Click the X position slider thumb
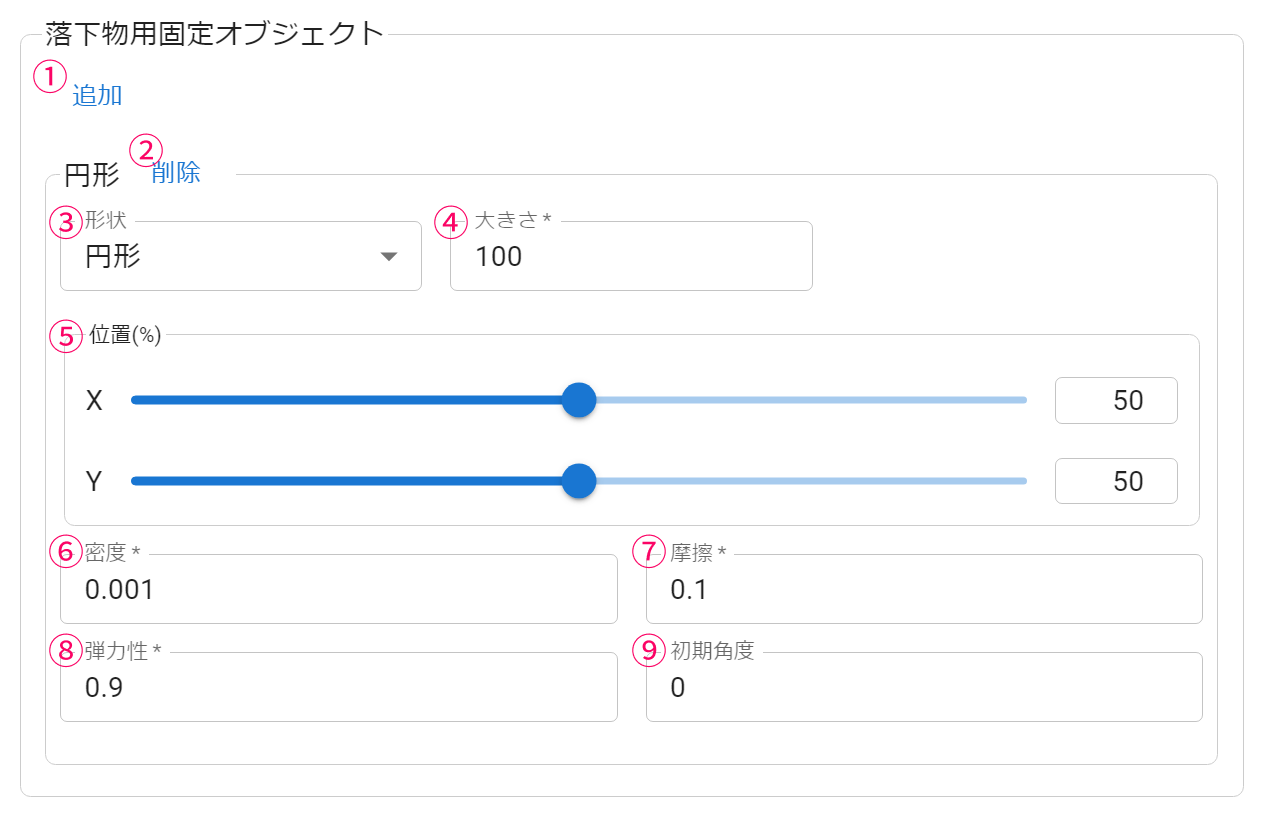 tap(579, 400)
